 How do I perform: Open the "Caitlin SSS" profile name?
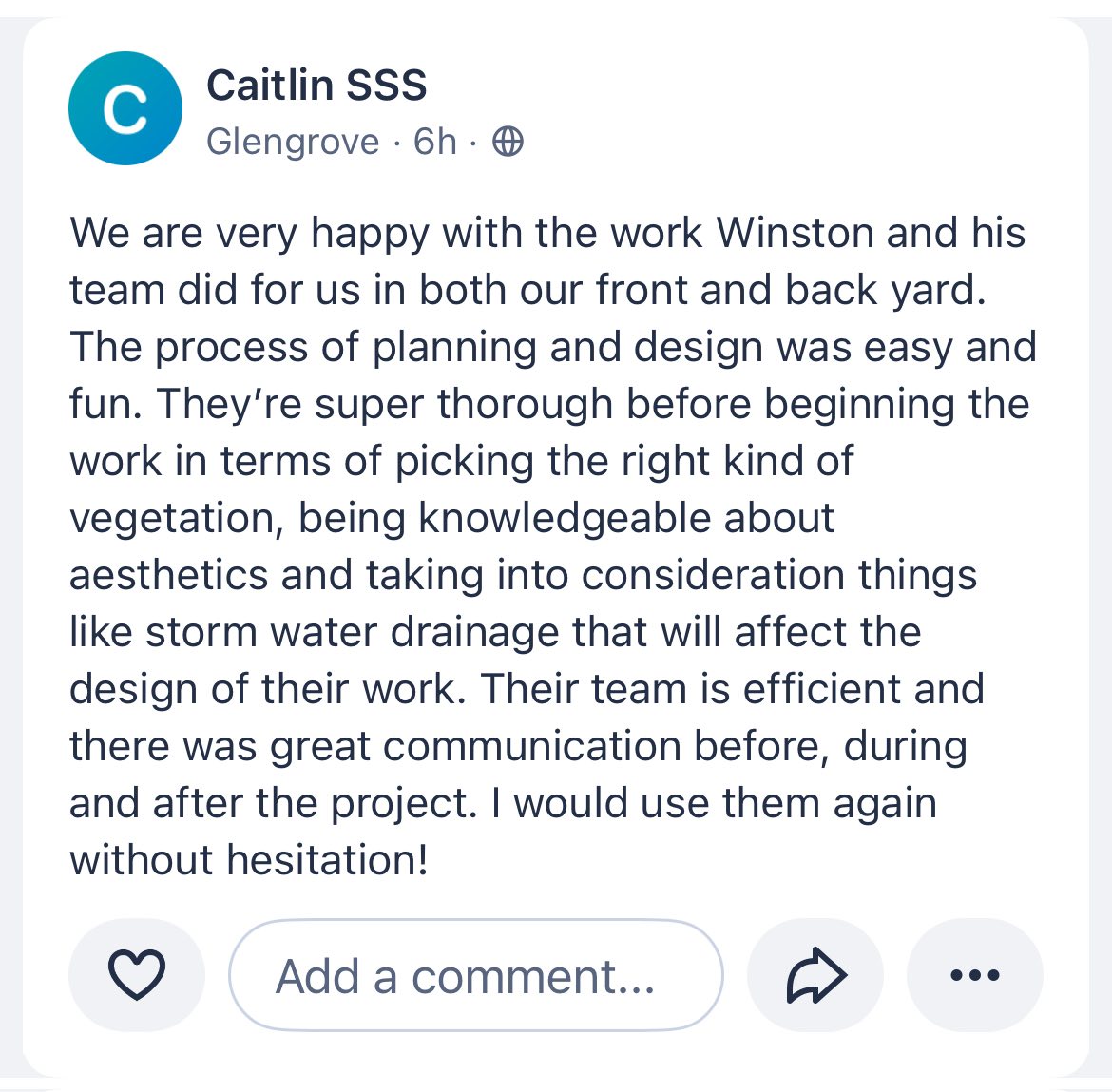[316, 86]
